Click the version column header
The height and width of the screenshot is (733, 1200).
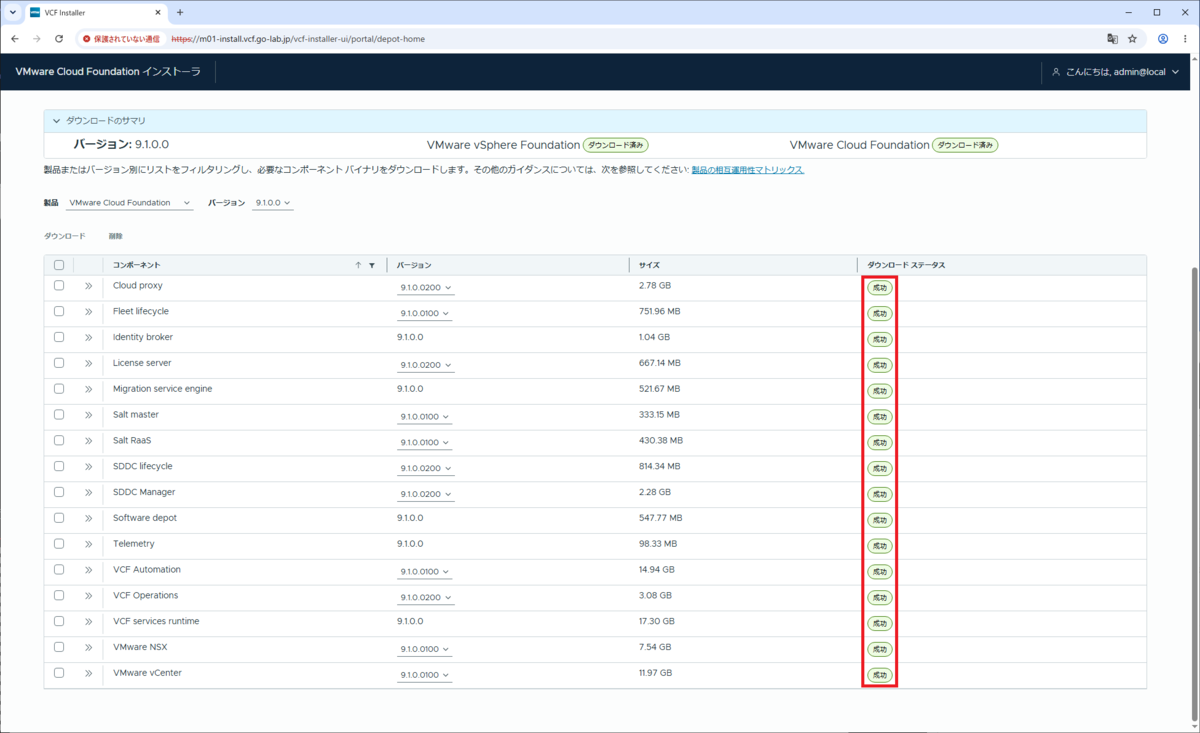point(414,265)
